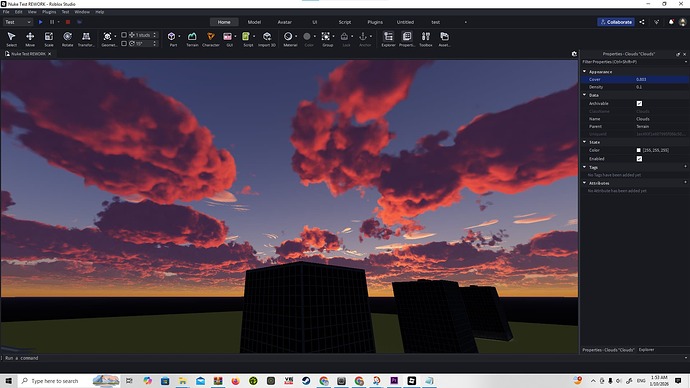Collapse the Tags section
This screenshot has height=388, width=690.
(x=585, y=167)
